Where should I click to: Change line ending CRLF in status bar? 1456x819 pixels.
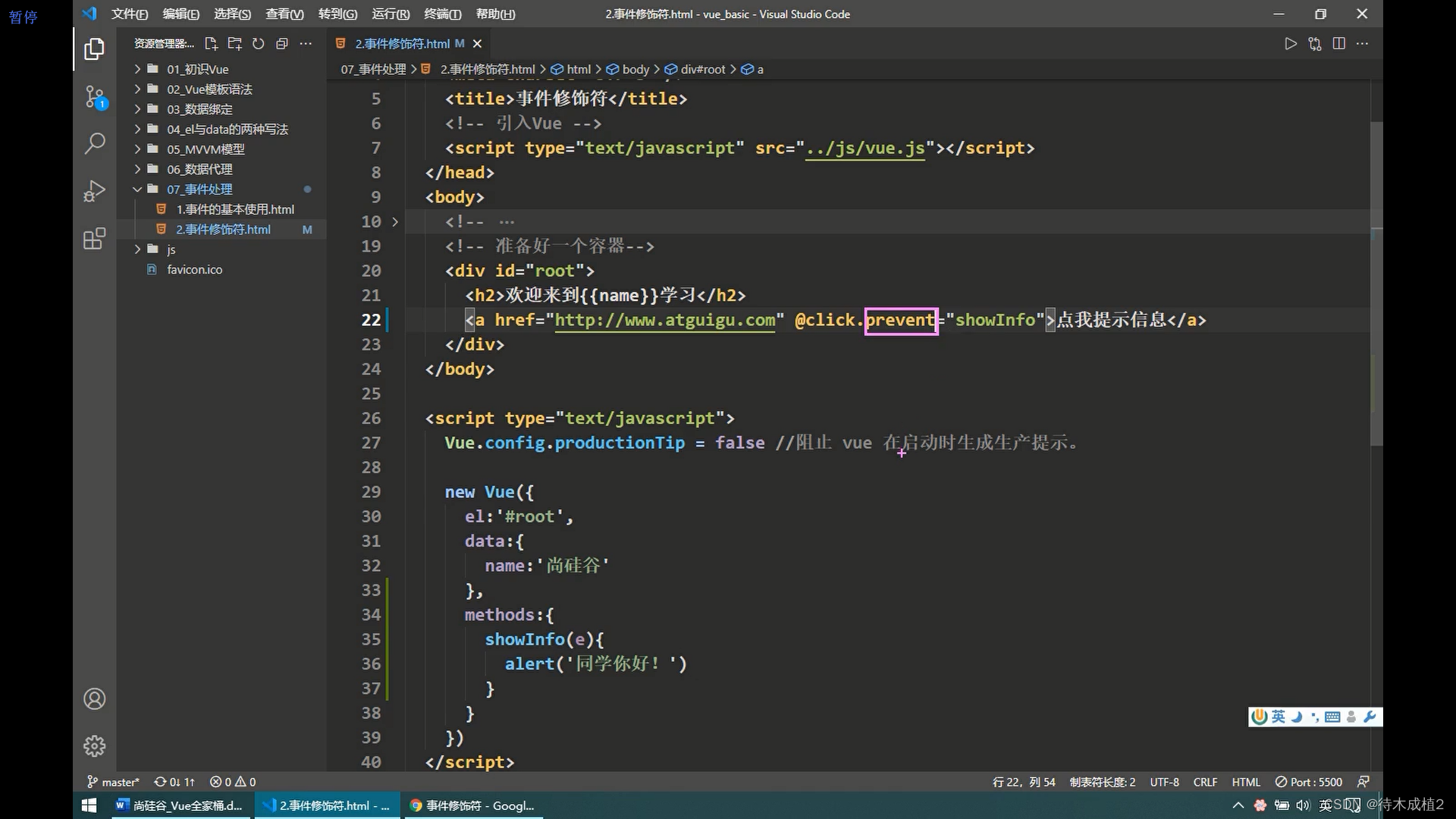1205,782
